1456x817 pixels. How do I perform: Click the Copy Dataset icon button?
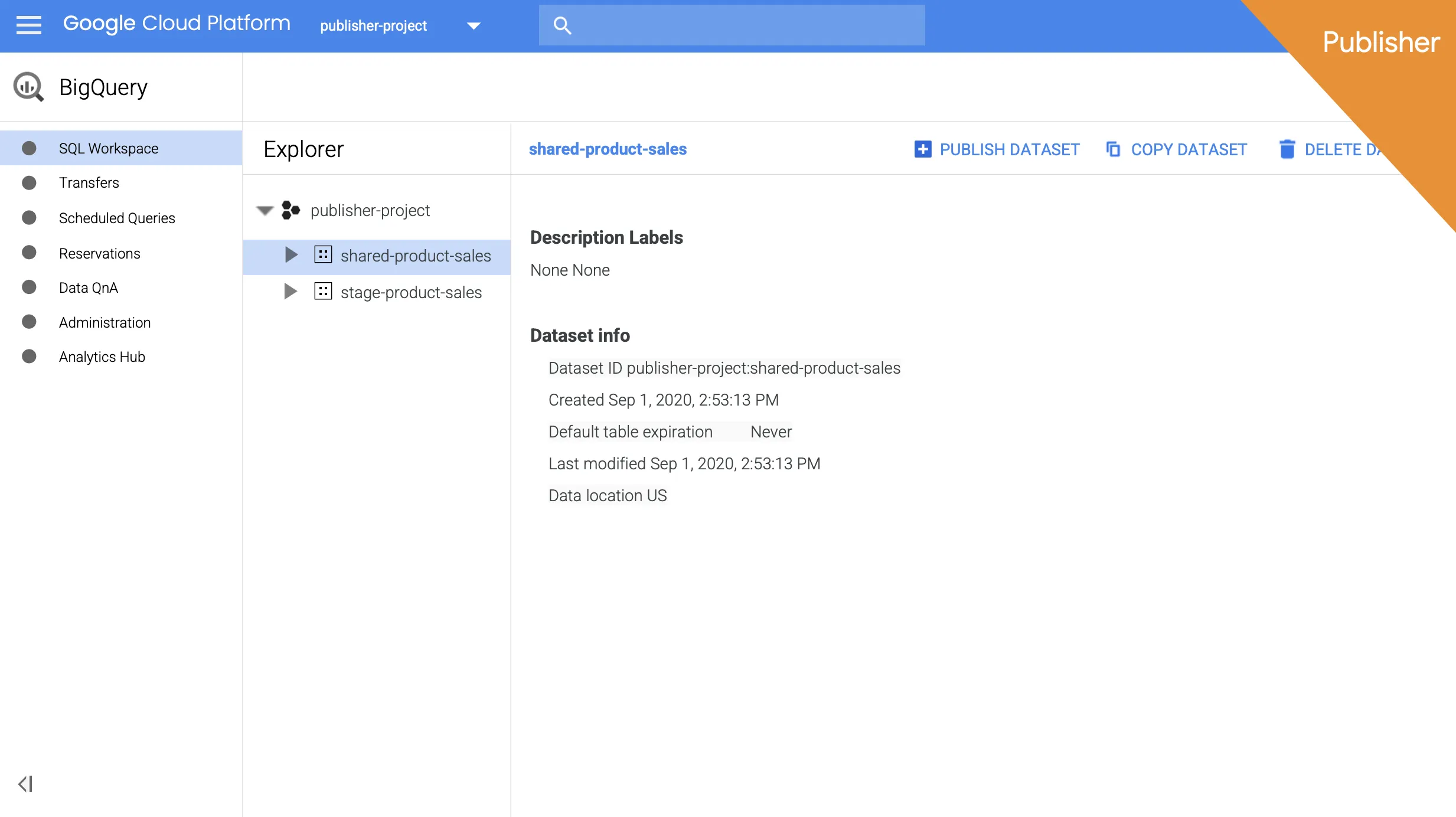click(x=1112, y=149)
